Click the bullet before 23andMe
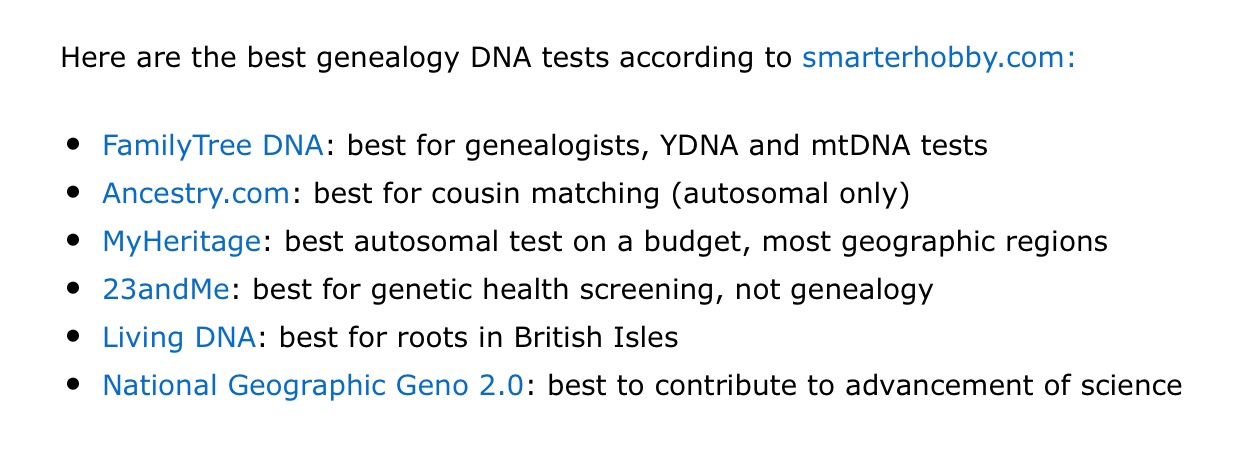The image size is (1253, 451). coord(73,290)
